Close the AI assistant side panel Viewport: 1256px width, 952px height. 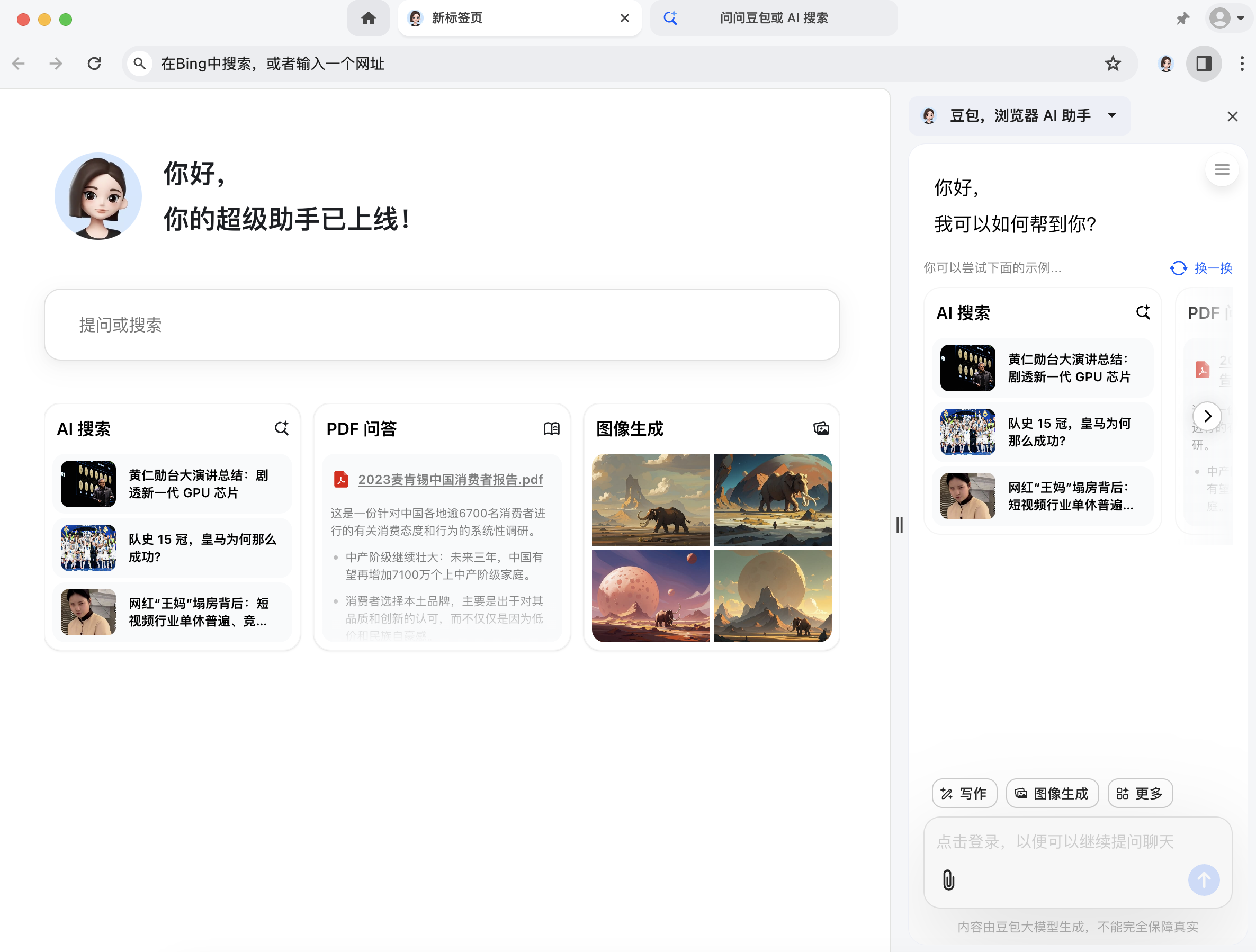tap(1232, 116)
